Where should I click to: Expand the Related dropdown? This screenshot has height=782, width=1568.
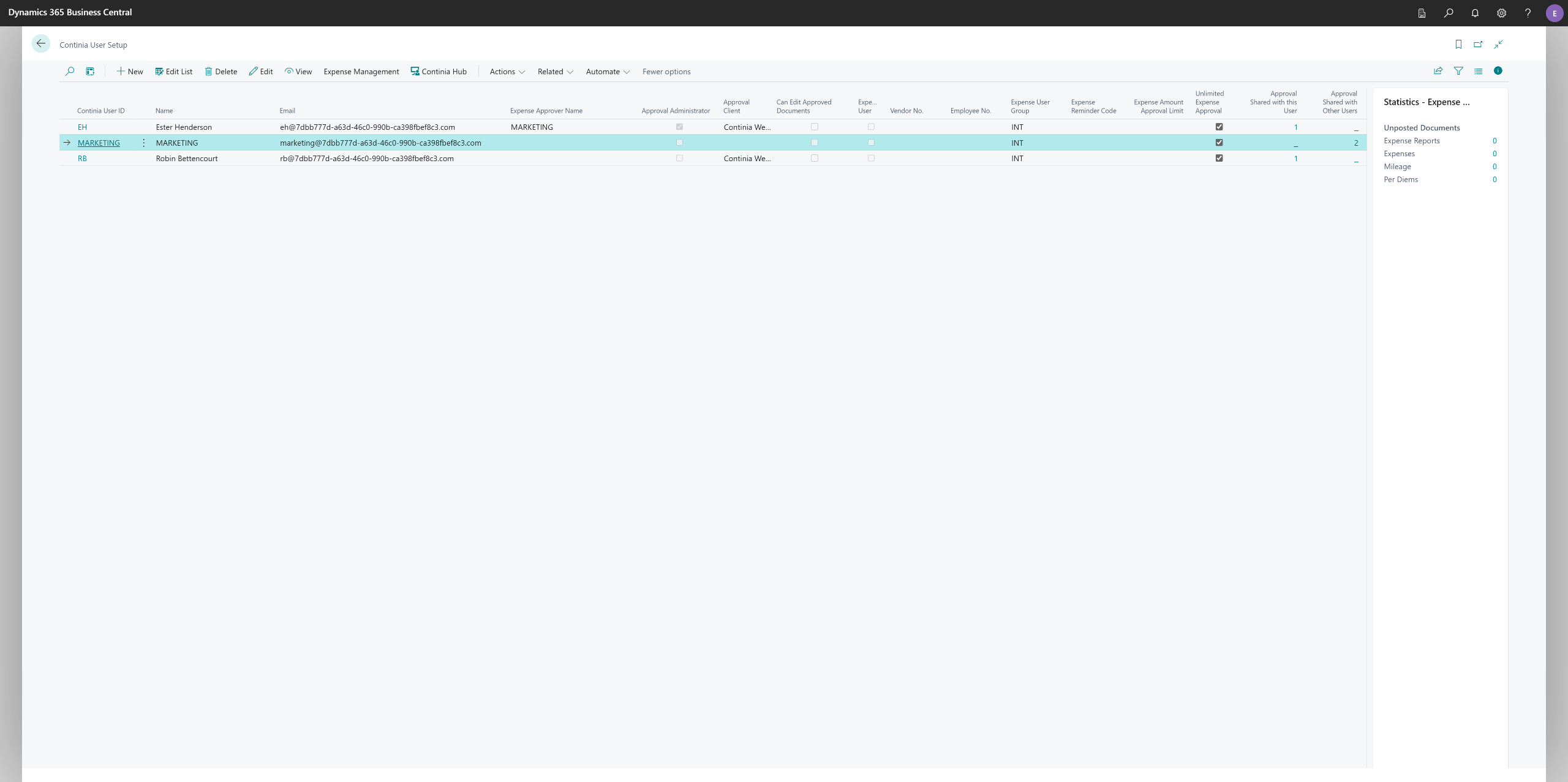tap(555, 72)
